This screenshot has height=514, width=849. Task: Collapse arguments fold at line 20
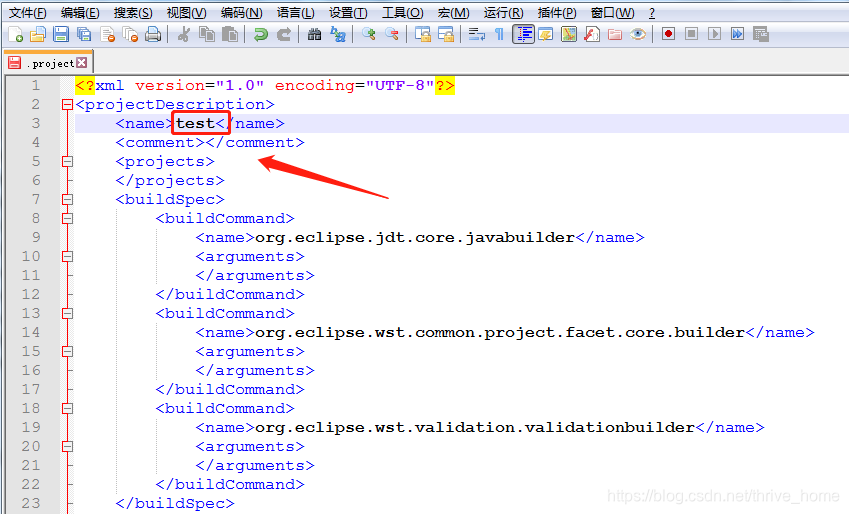[x=67, y=446]
